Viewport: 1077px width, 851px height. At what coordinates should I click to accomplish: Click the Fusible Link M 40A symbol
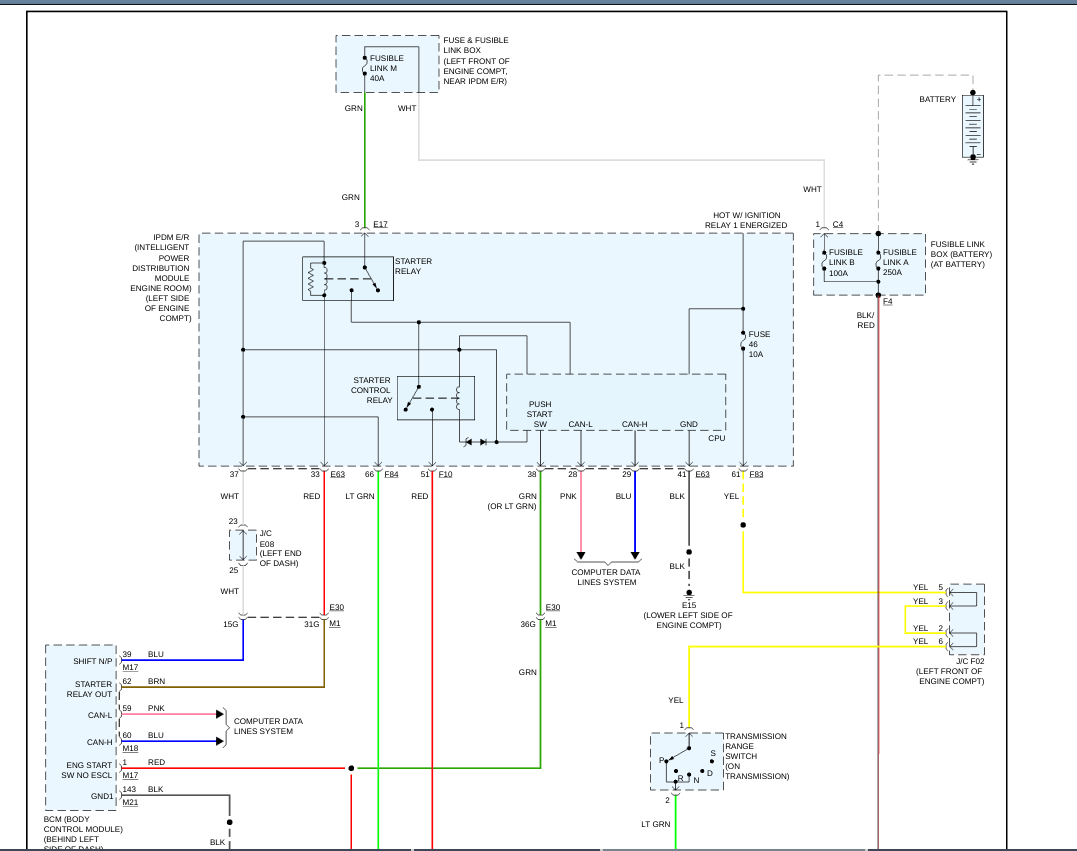tap(366, 68)
